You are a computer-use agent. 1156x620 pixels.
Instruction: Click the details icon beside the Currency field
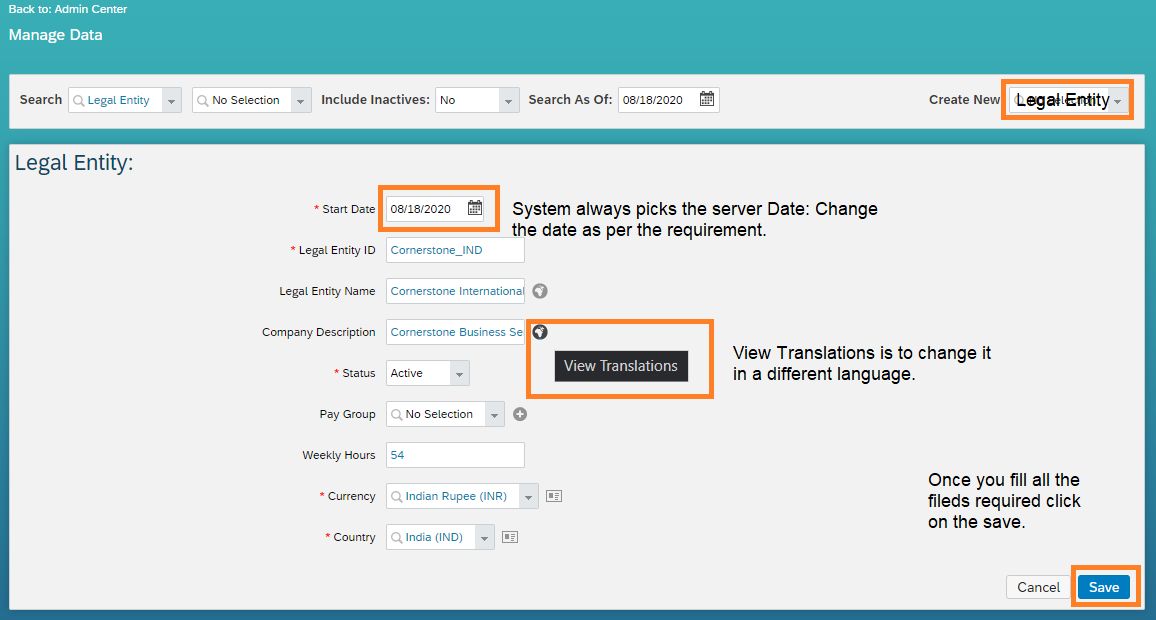tap(553, 495)
